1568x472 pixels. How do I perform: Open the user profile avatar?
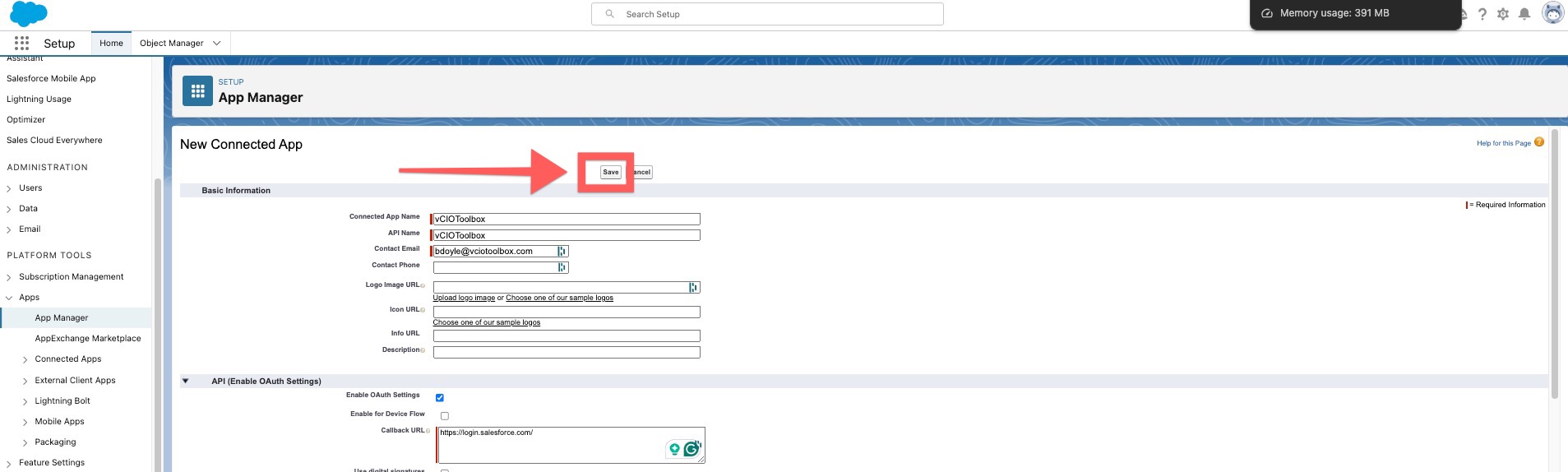pyautogui.click(x=1552, y=13)
